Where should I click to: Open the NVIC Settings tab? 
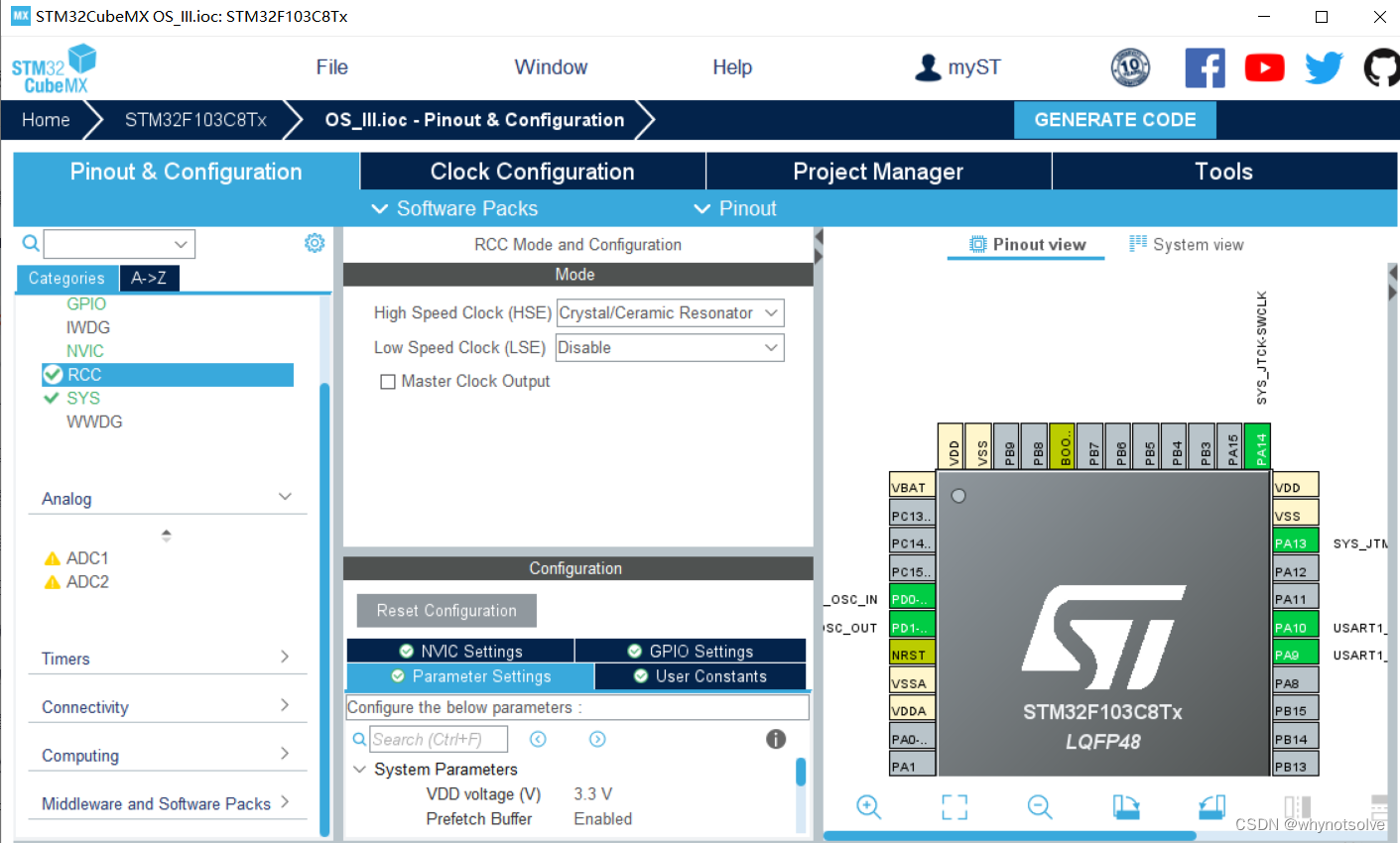[x=460, y=652]
